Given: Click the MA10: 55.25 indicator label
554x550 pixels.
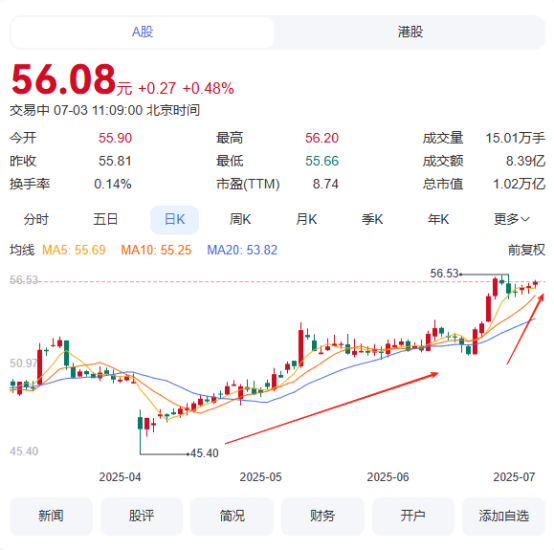Looking at the screenshot, I should coord(156,250).
